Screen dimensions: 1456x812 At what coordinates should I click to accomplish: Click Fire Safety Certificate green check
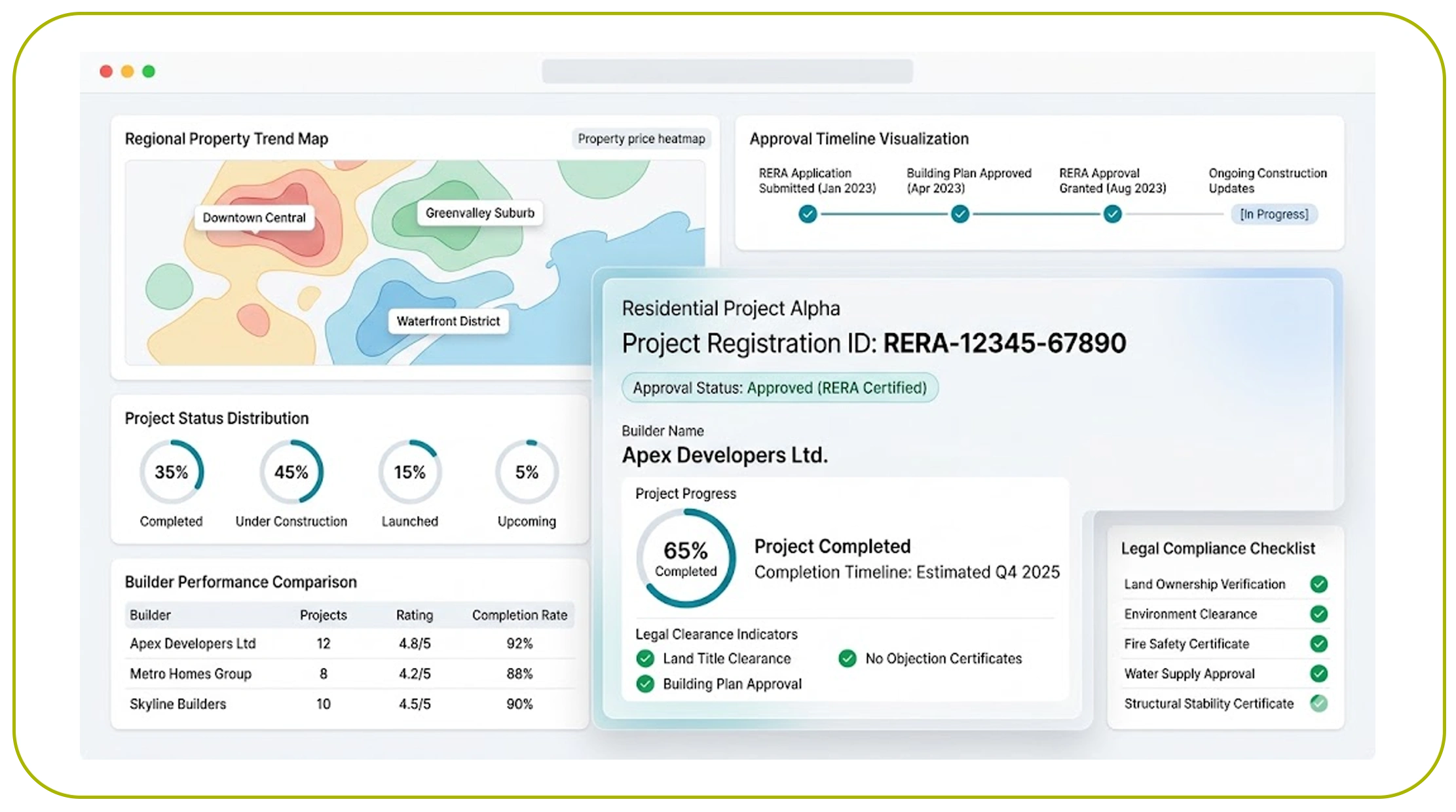pos(1318,644)
